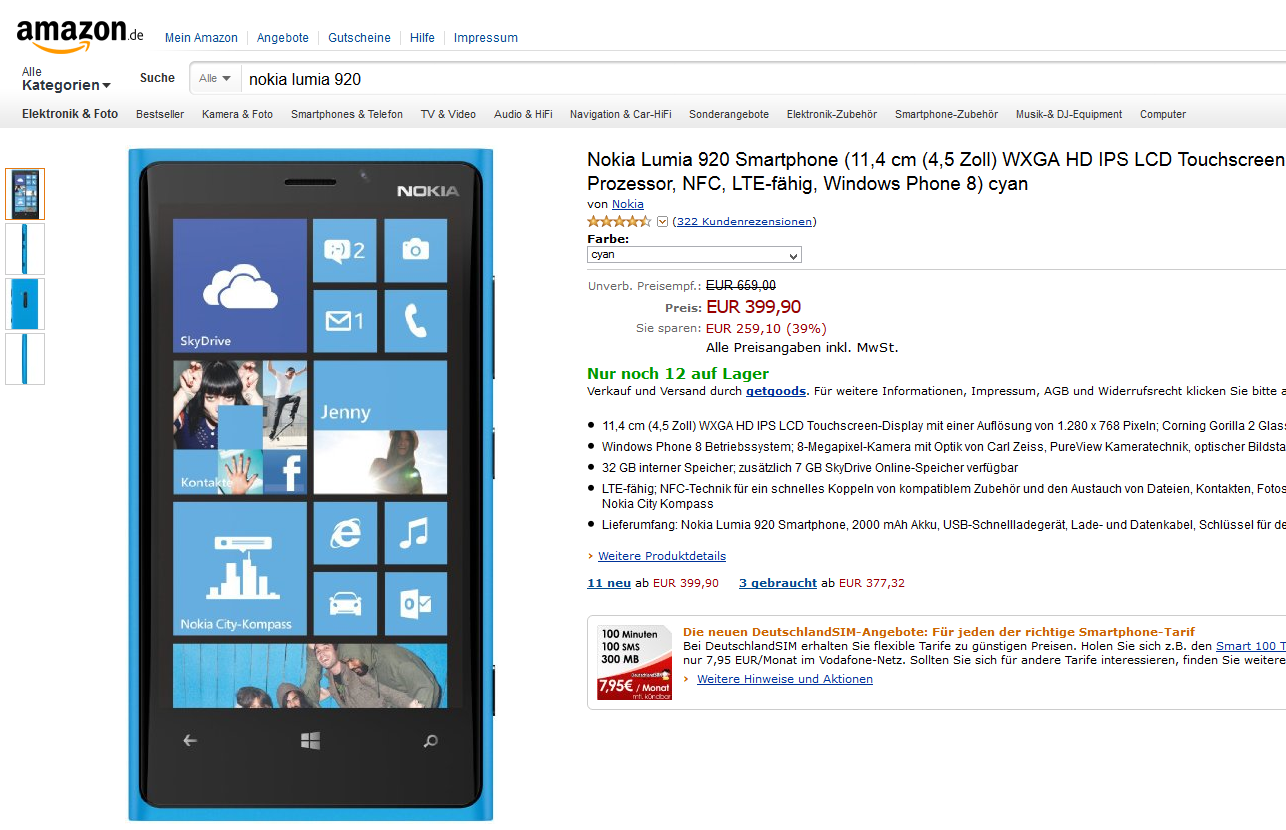The height and width of the screenshot is (830, 1286).
Task: Go to the Amazon.de home logo
Action: pos(80,35)
